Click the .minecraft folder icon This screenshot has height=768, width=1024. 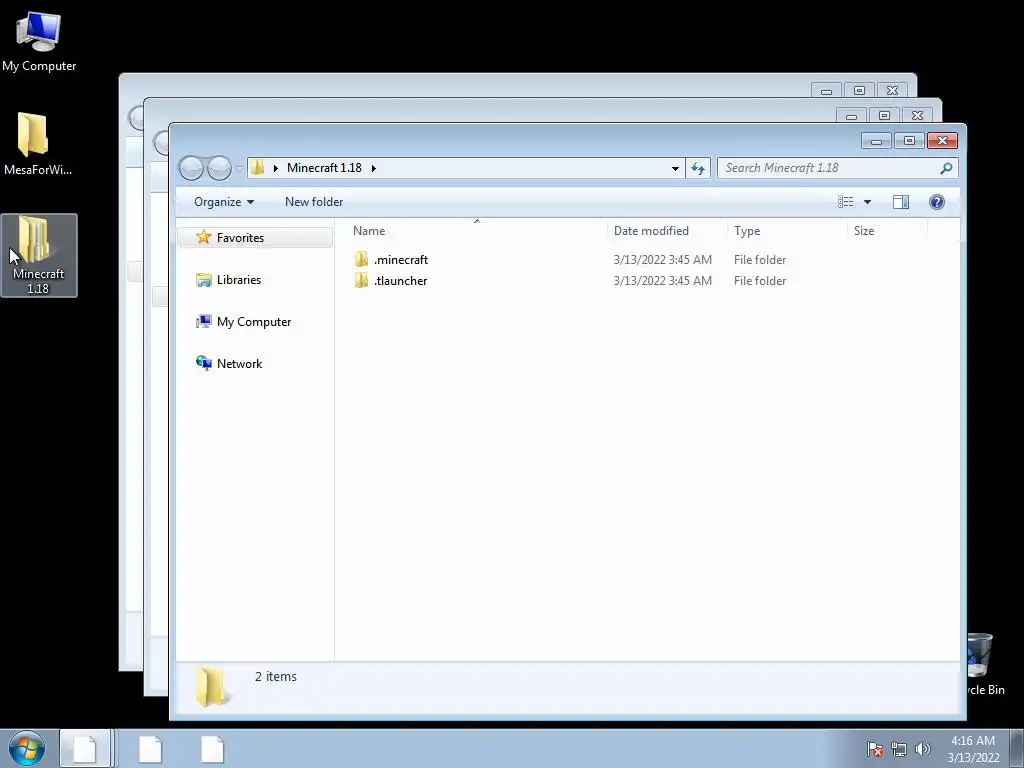pos(361,259)
